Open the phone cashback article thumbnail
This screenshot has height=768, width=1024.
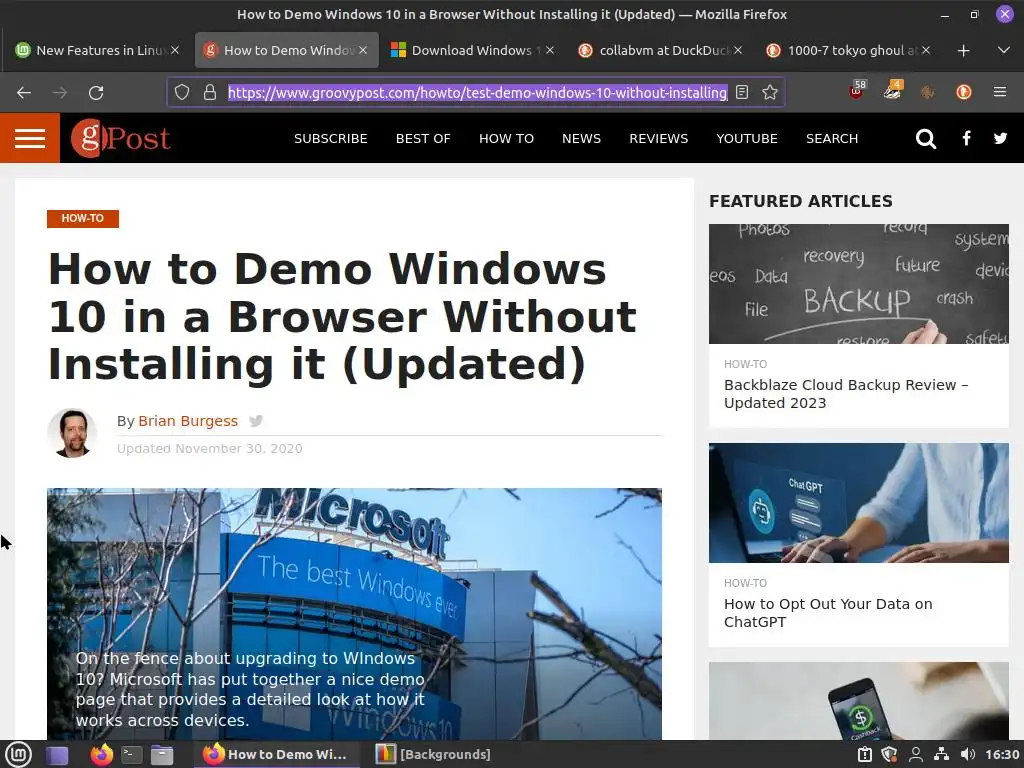pyautogui.click(x=858, y=701)
